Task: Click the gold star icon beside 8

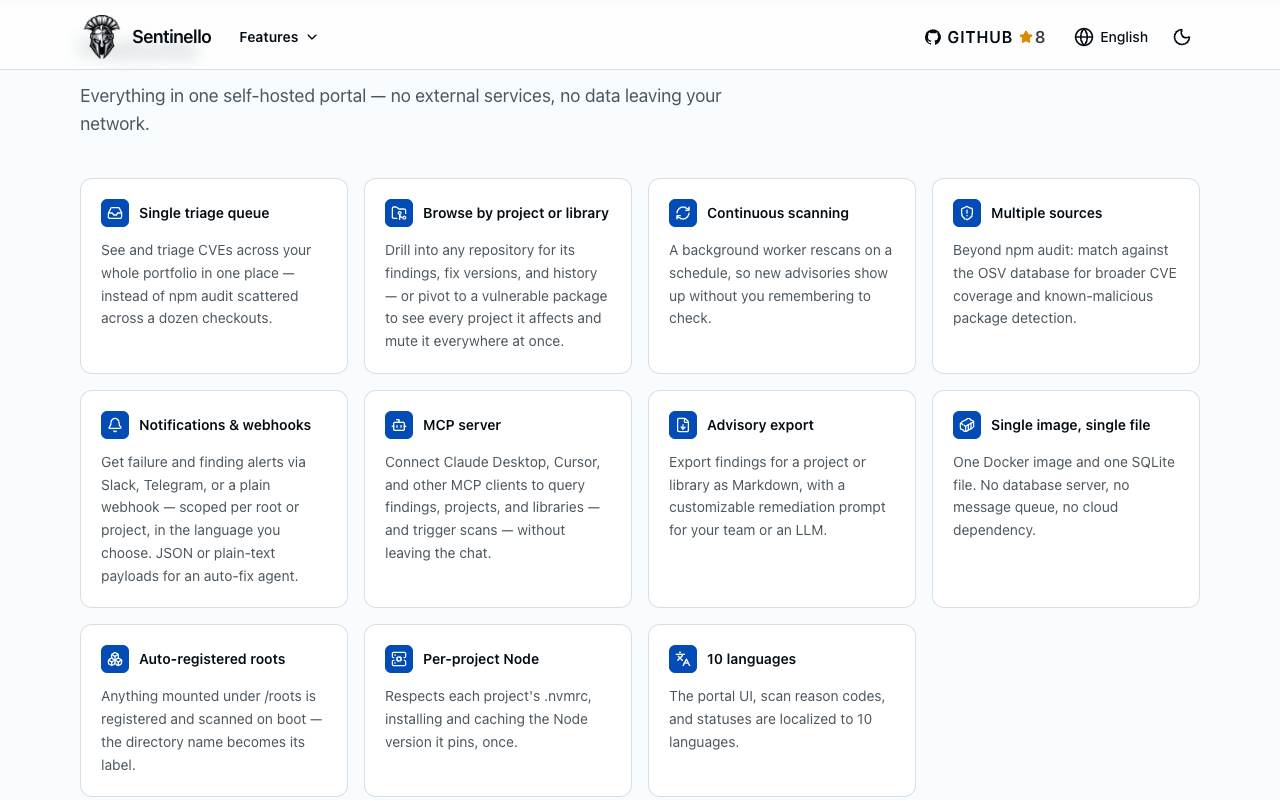Action: click(x=1026, y=37)
